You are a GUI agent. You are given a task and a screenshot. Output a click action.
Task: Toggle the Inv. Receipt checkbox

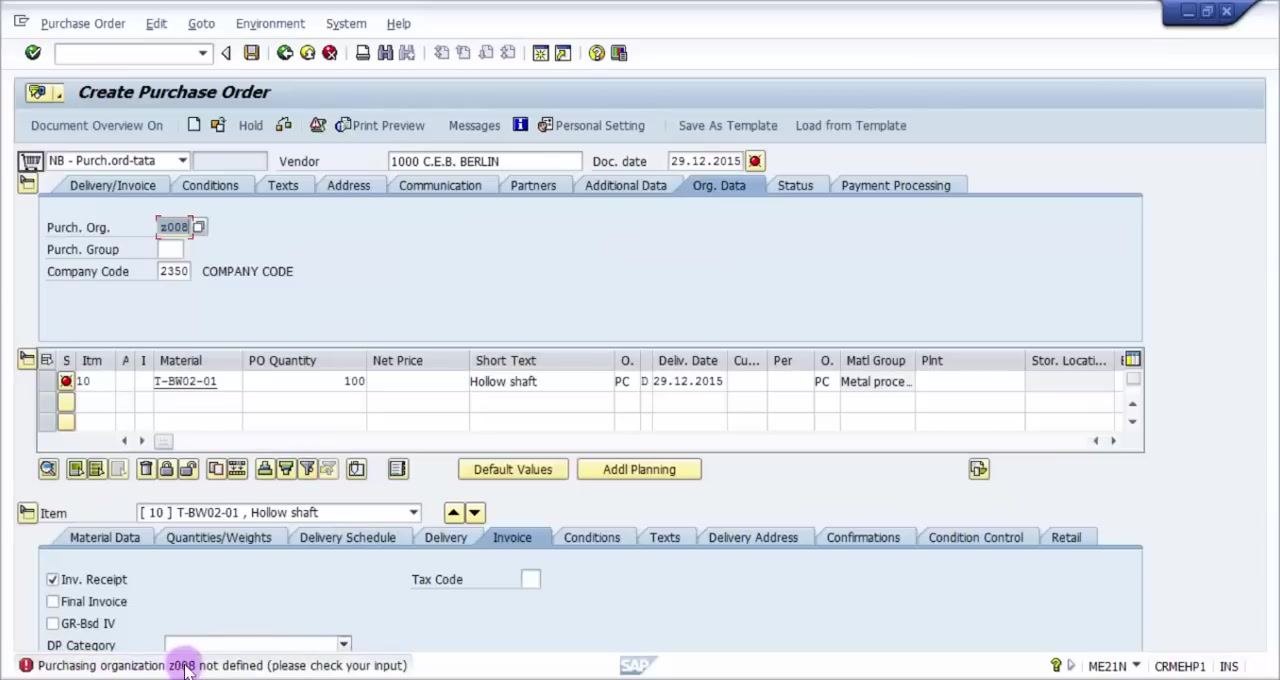tap(53, 579)
